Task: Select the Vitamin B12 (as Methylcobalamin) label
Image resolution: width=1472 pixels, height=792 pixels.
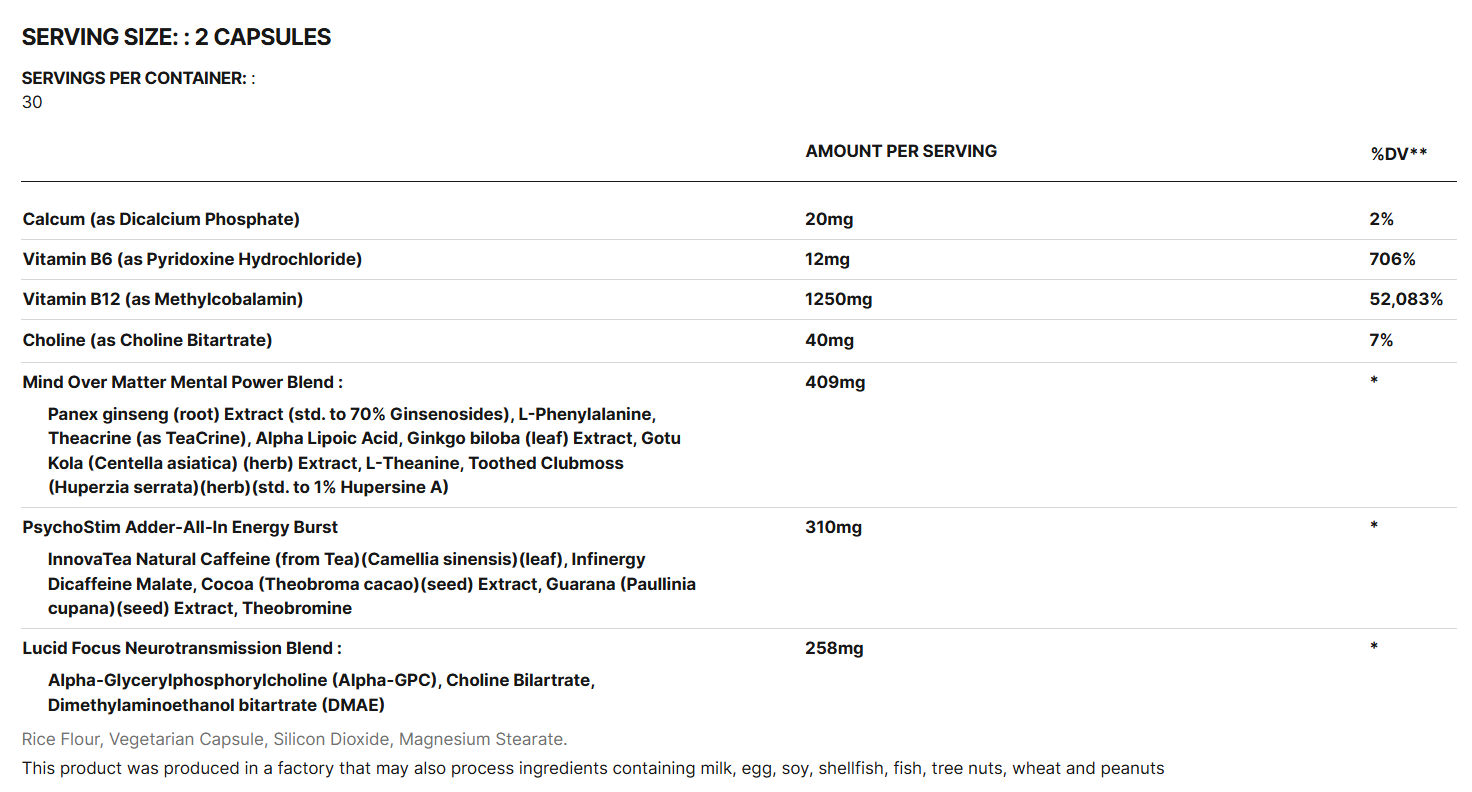Action: [163, 299]
